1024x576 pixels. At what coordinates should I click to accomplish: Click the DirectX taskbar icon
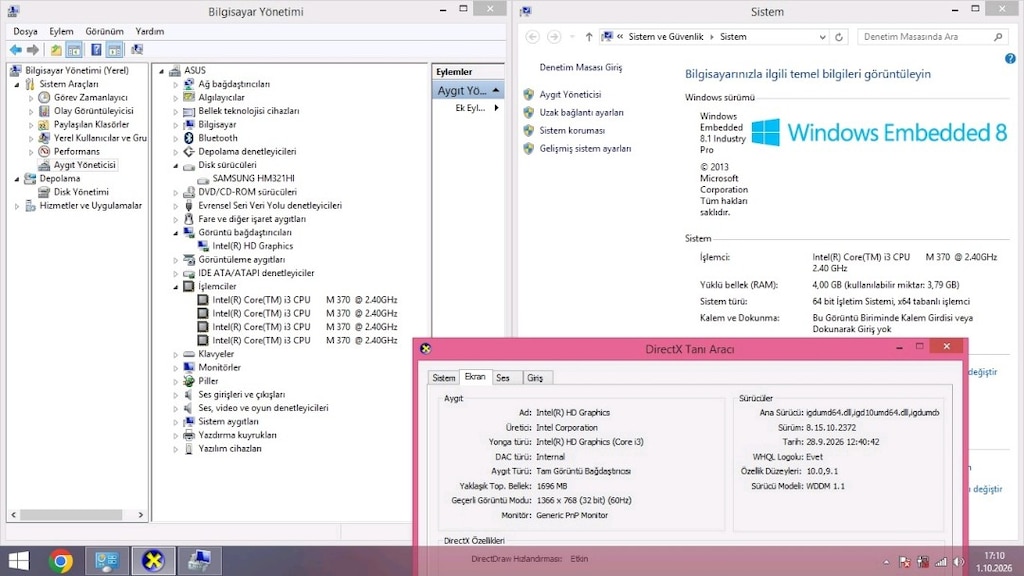pyautogui.click(x=153, y=561)
